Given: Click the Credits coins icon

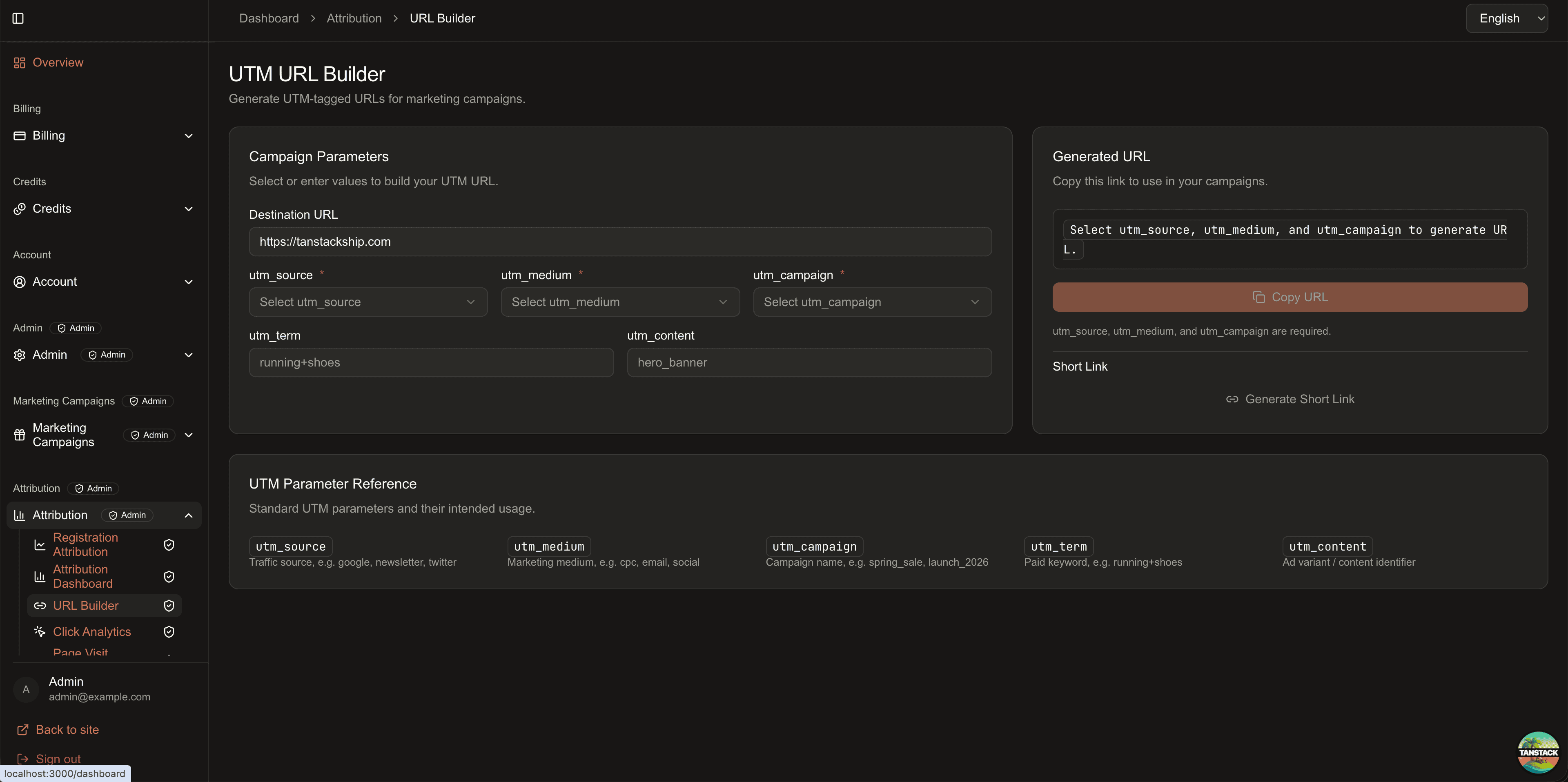Looking at the screenshot, I should (20, 209).
